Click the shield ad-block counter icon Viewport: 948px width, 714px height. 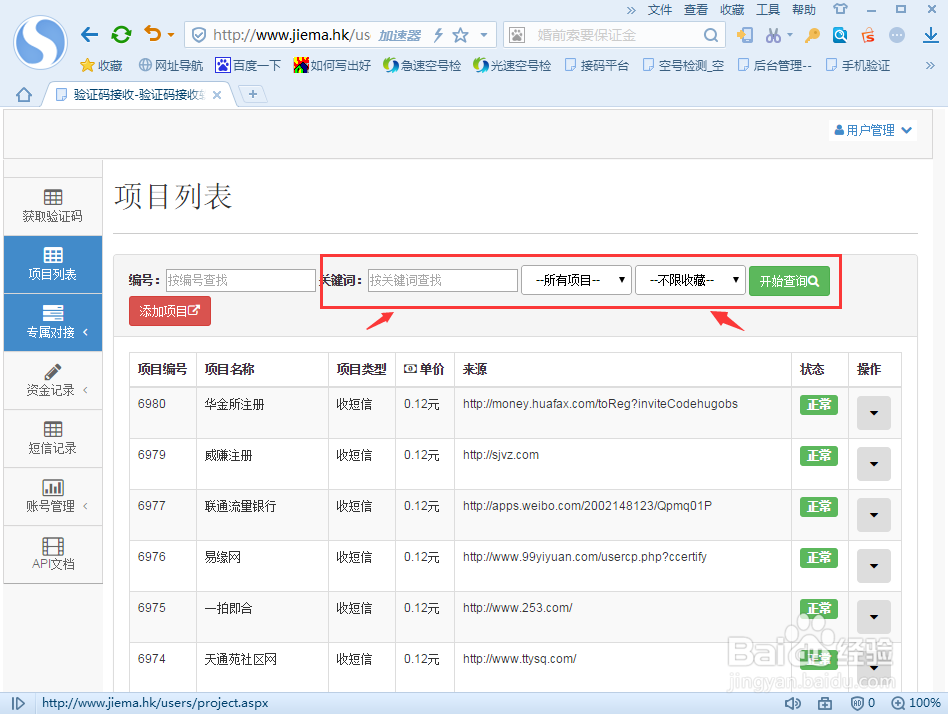[x=863, y=703]
